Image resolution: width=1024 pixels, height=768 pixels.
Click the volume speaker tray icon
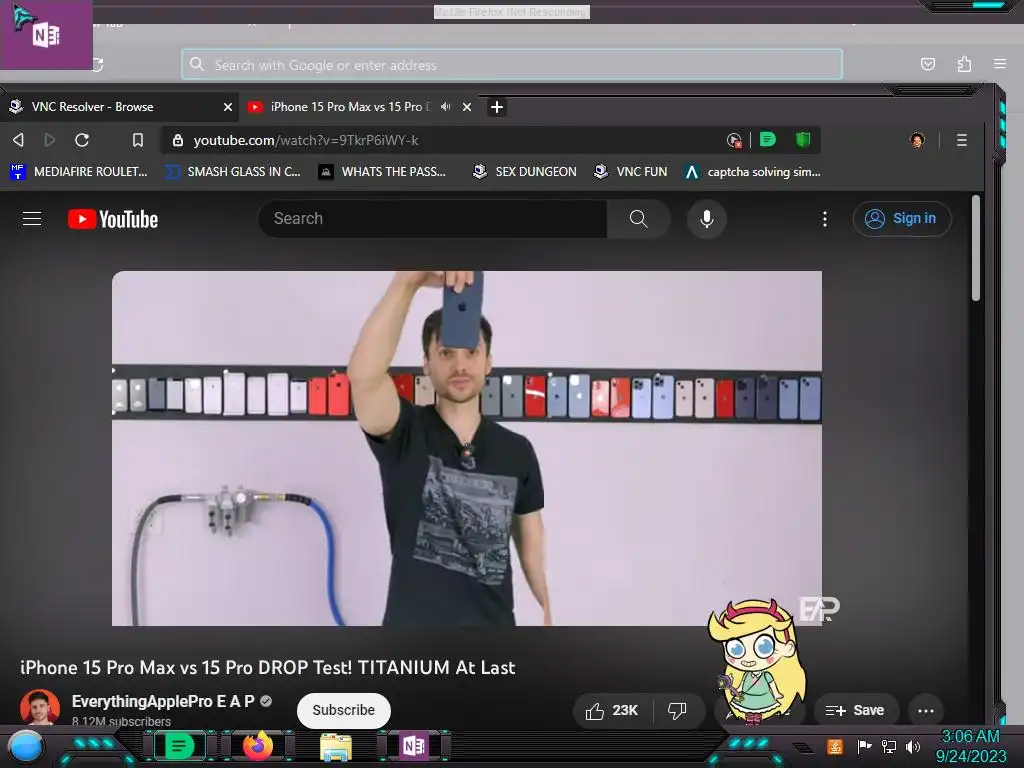(913, 746)
